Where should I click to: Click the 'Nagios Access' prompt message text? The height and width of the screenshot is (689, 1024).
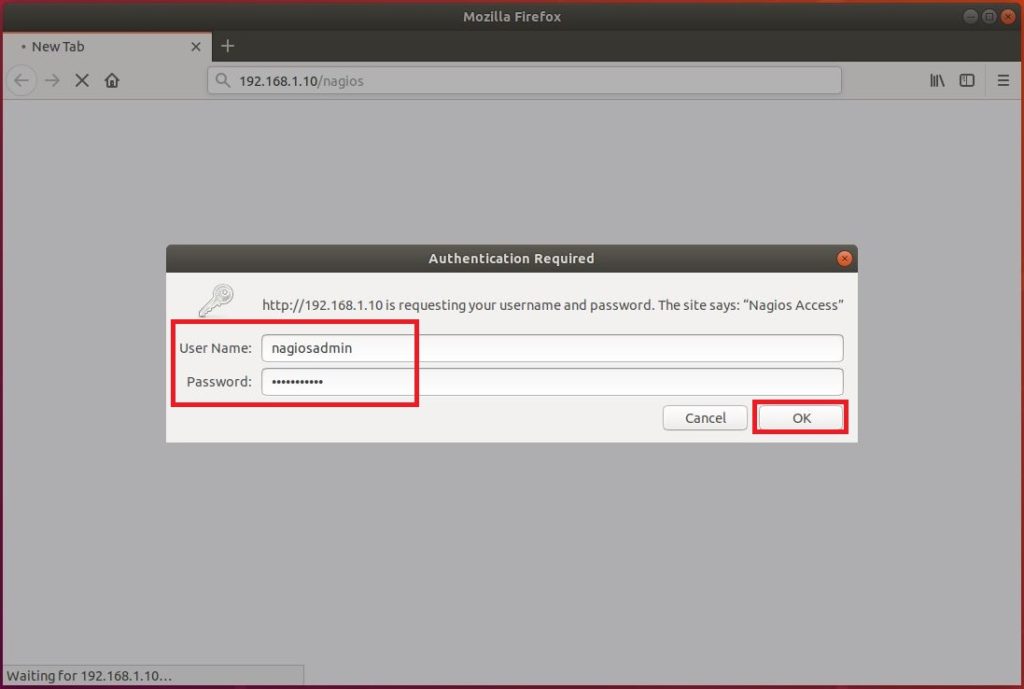pos(552,305)
